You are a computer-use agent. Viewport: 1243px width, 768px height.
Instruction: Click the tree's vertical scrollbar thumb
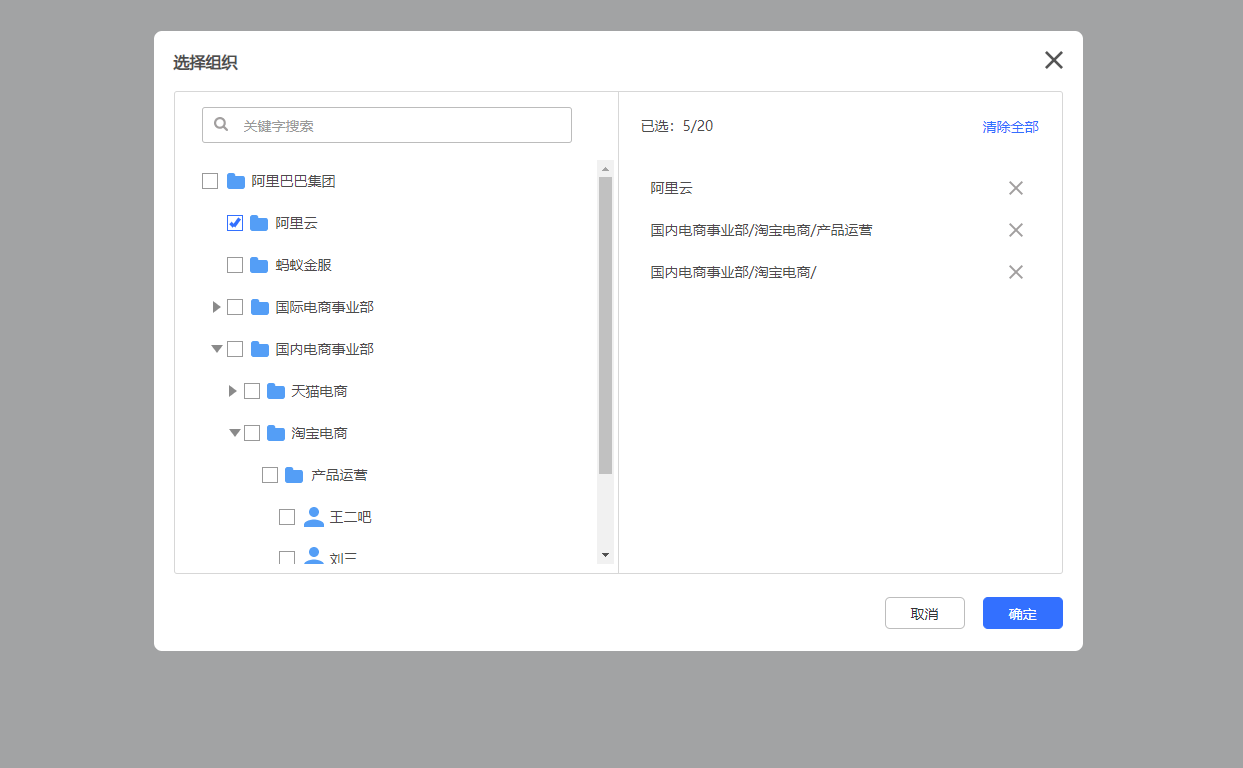(x=605, y=325)
